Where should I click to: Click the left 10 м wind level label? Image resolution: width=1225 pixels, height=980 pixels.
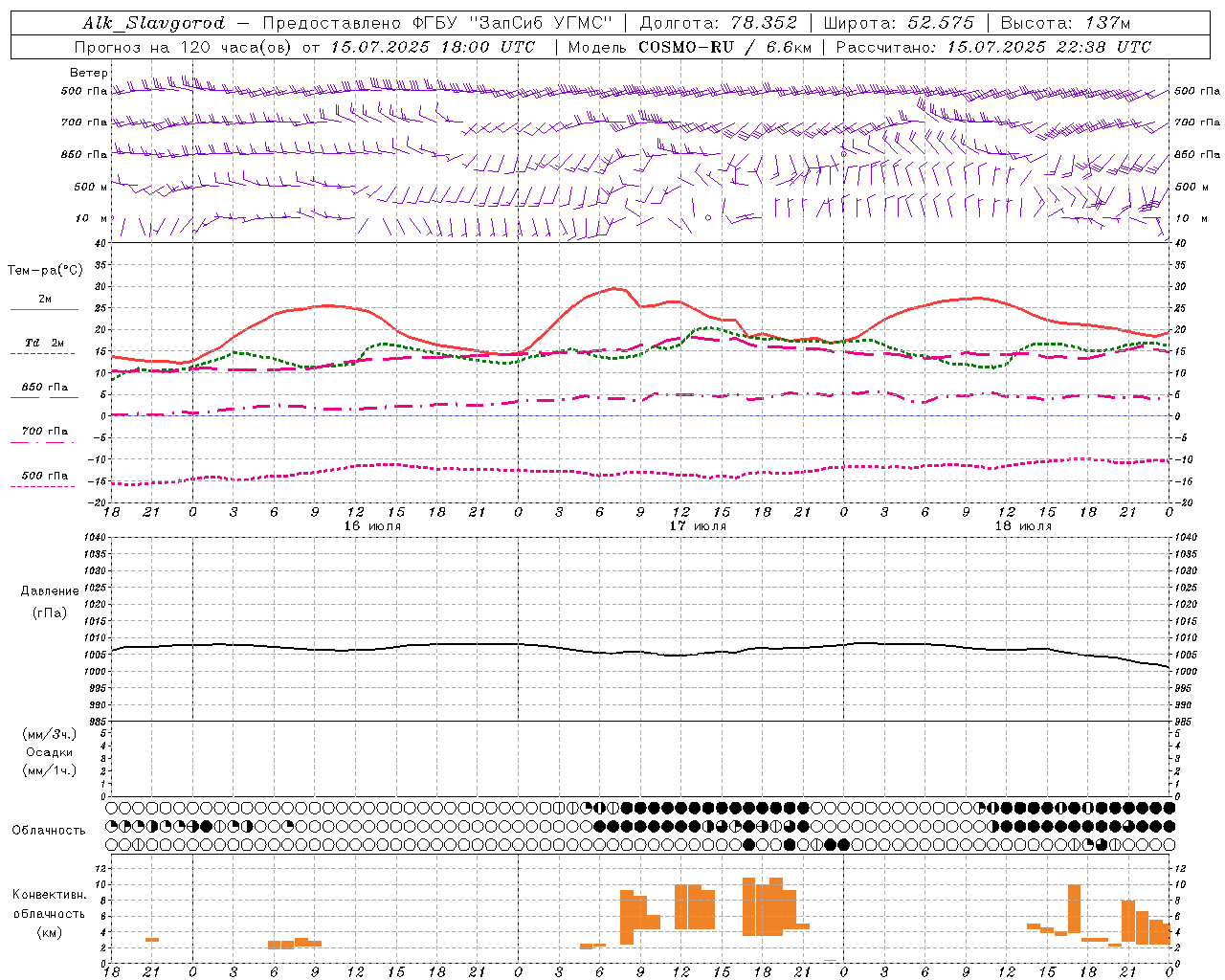[92, 218]
